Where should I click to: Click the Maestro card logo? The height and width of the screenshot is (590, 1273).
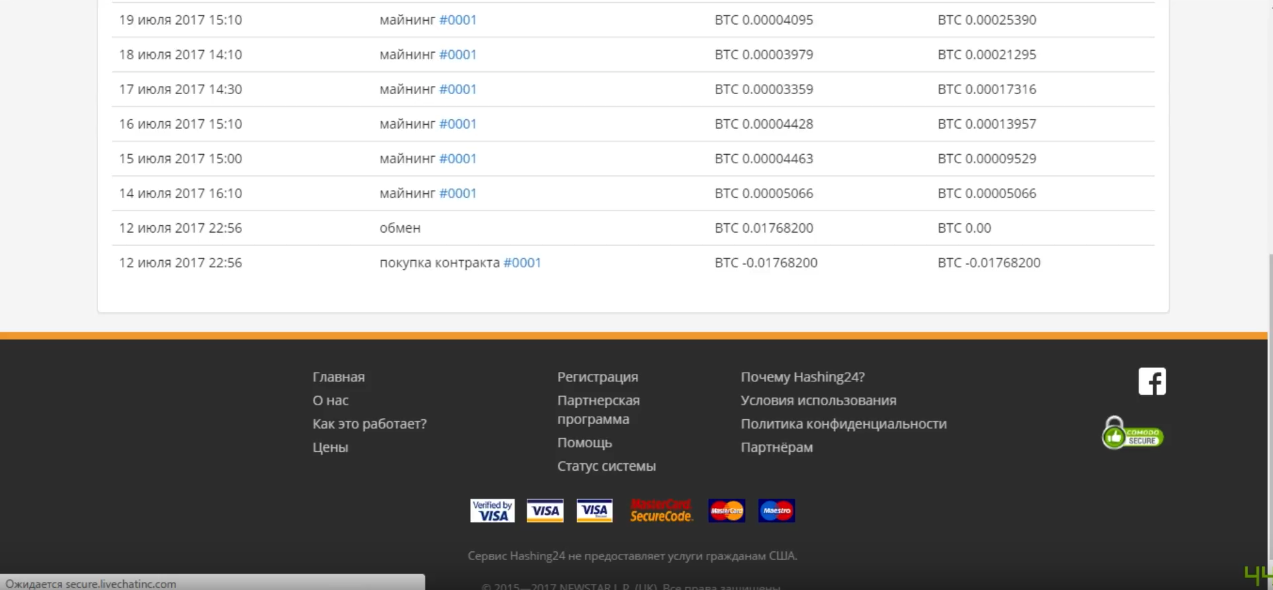(x=776, y=511)
